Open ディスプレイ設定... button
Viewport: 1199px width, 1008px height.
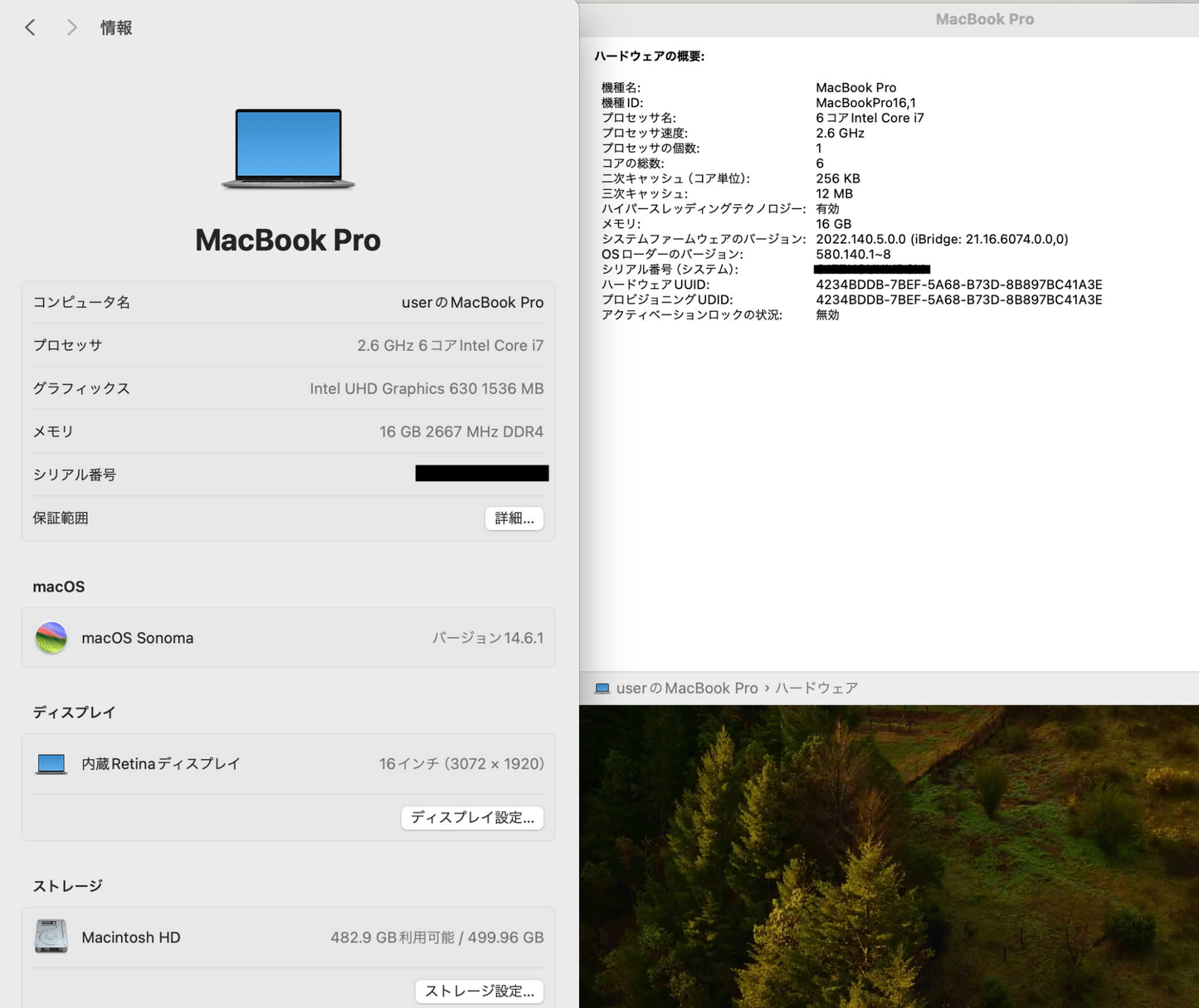tap(472, 817)
